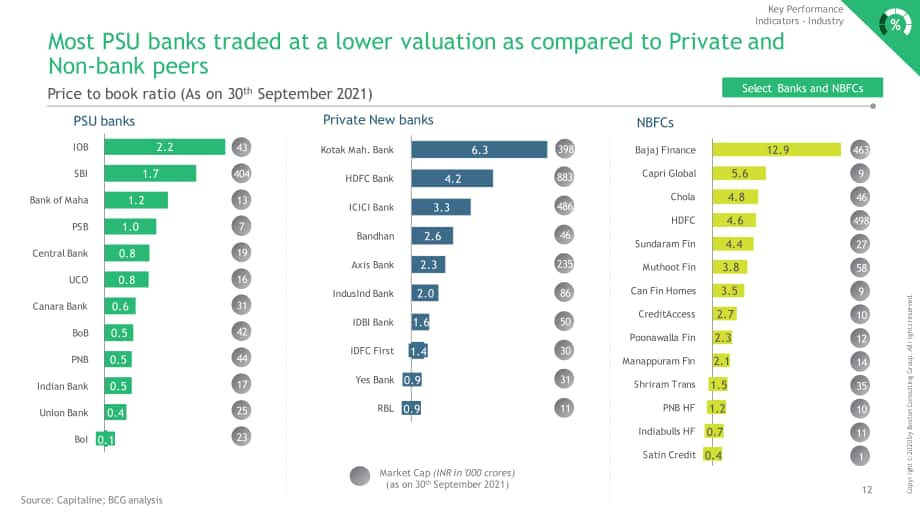Click SBI market cap bubble 404
The height and width of the screenshot is (518, 920).
tap(241, 173)
